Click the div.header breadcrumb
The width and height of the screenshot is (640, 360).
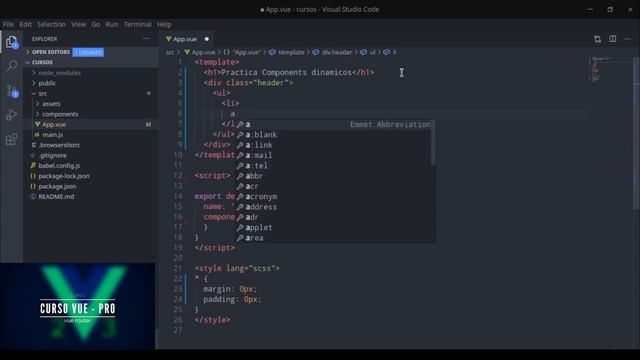(333, 52)
